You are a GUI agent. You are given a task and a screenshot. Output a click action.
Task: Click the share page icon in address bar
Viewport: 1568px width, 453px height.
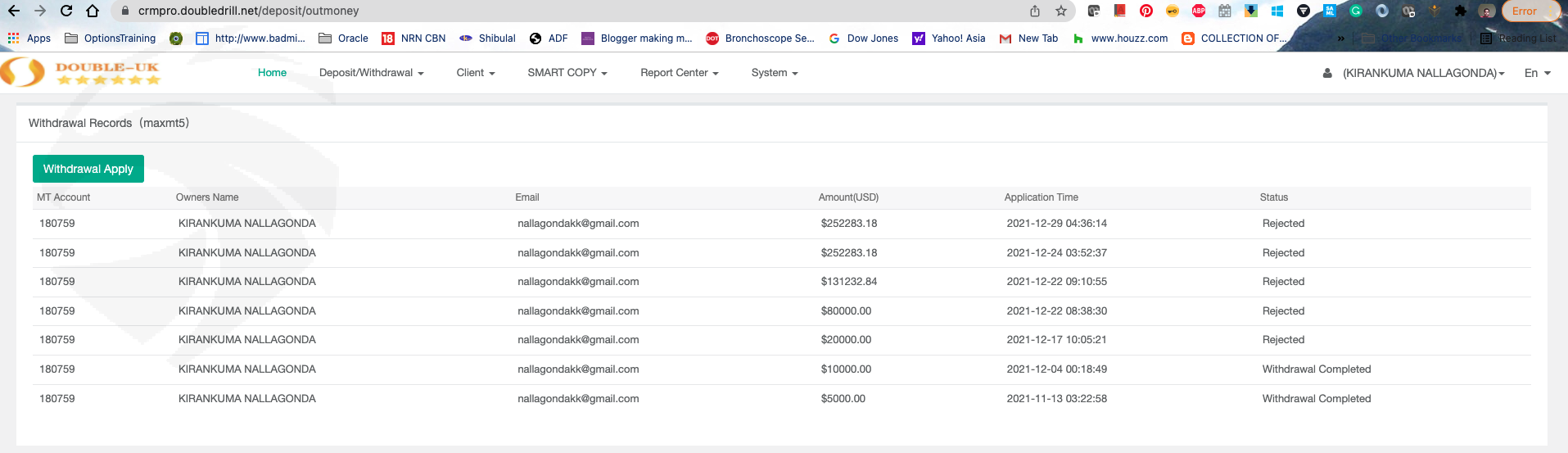1035,11
